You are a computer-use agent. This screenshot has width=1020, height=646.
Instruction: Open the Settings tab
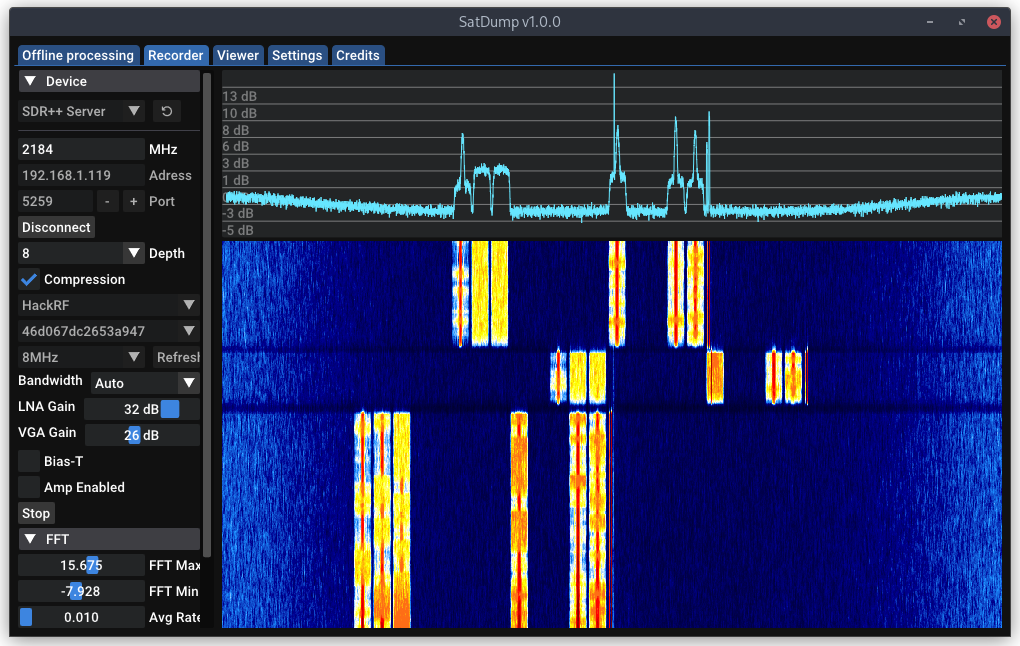click(x=297, y=55)
